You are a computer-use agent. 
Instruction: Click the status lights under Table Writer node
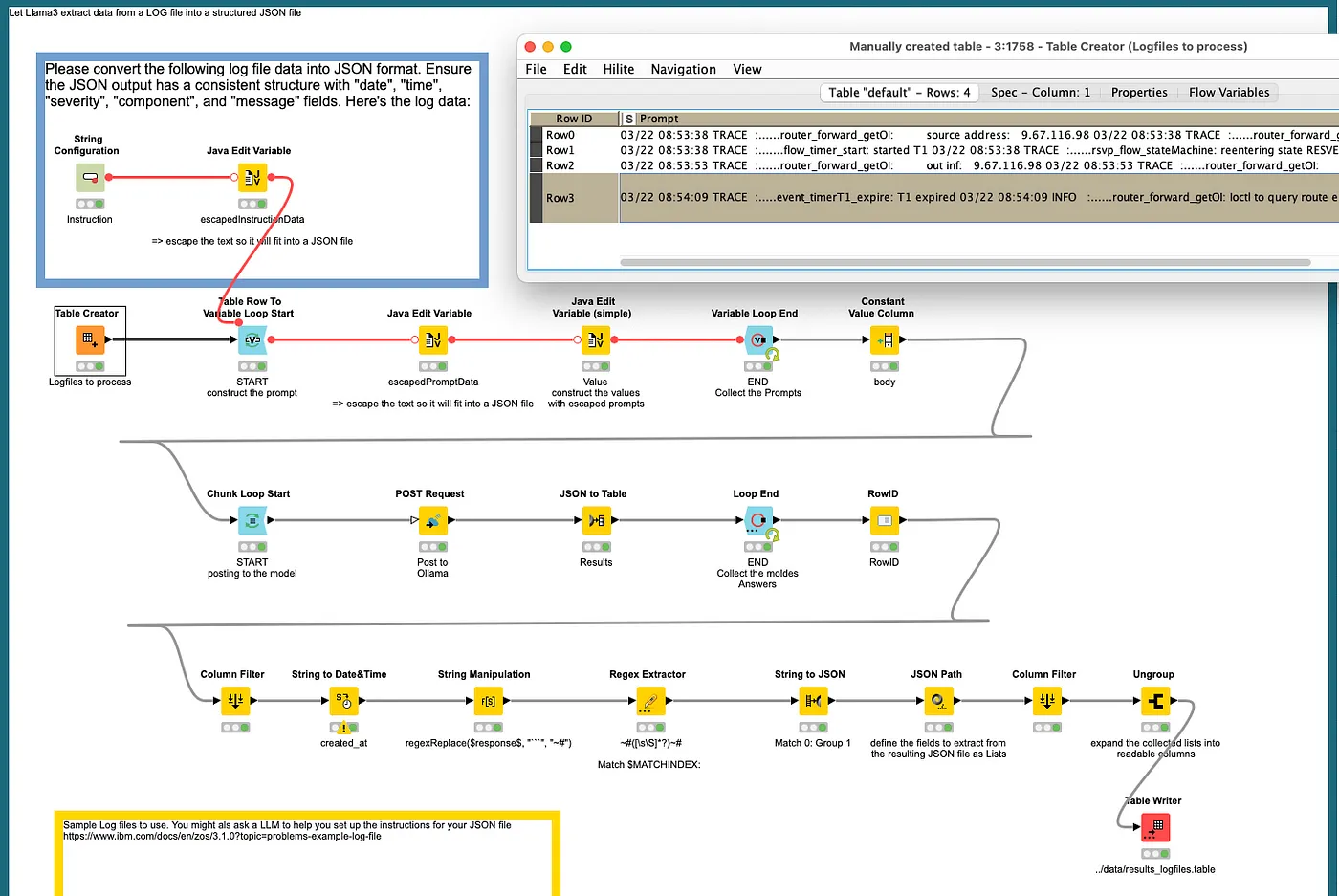tap(1155, 854)
